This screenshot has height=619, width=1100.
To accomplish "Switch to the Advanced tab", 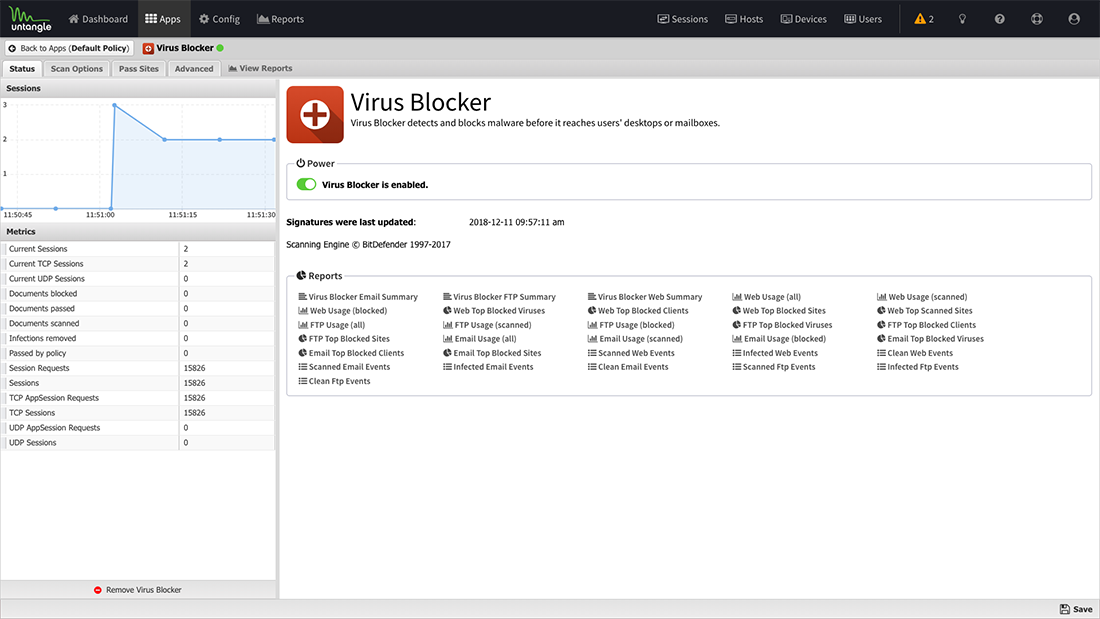I will coord(194,69).
